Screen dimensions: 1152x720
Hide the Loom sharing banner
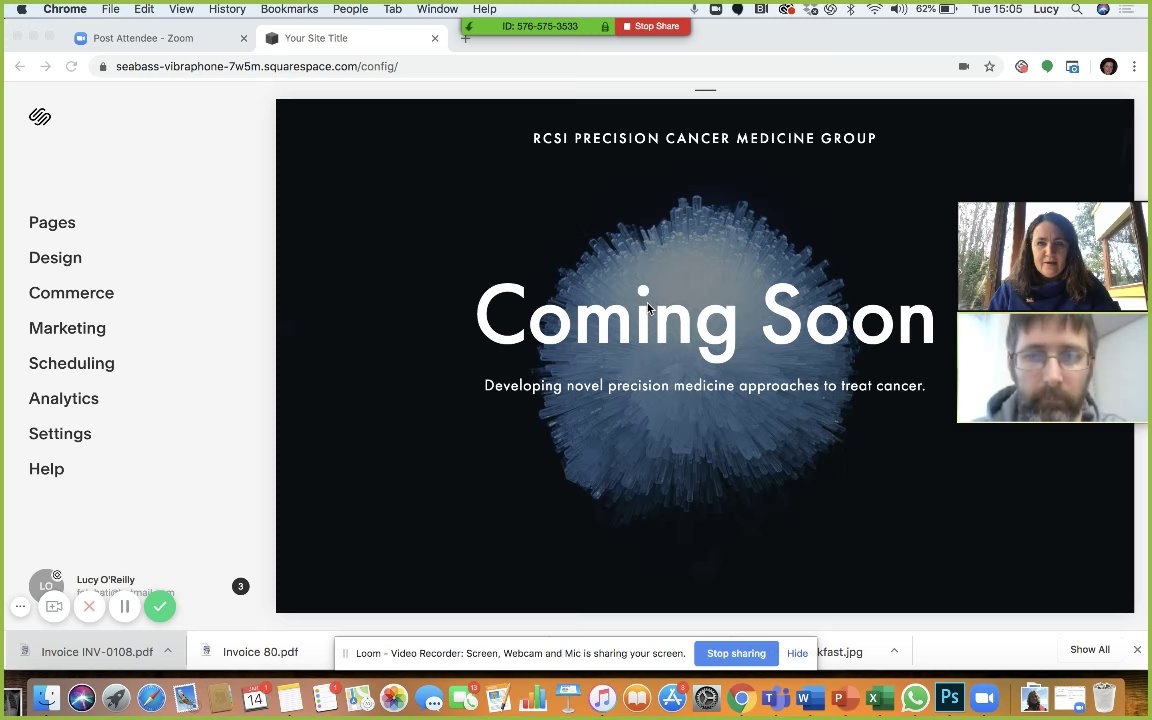797,653
